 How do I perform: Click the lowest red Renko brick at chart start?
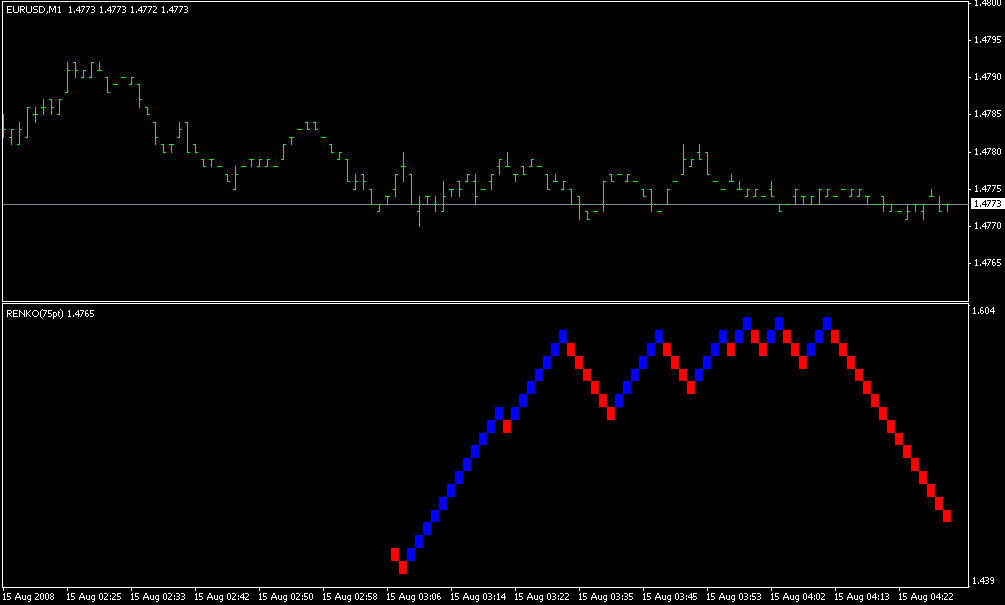coord(403,567)
